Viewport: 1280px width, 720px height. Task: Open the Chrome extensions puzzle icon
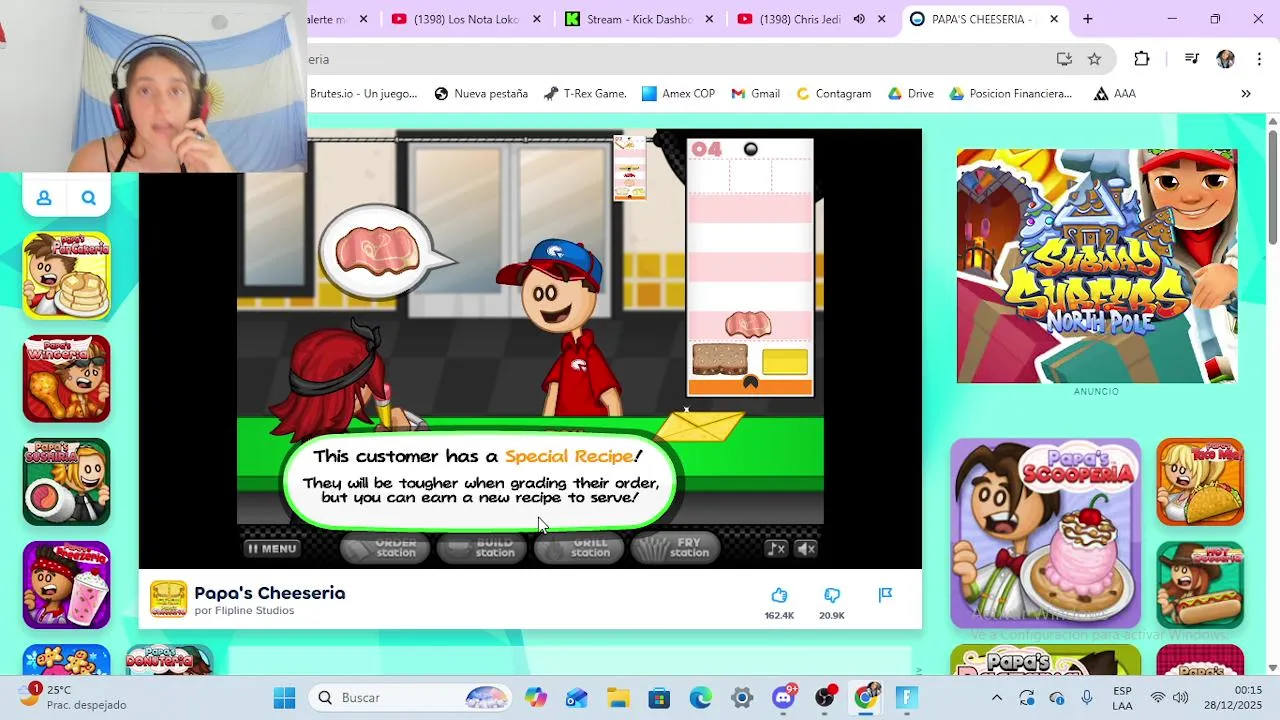pos(1142,59)
